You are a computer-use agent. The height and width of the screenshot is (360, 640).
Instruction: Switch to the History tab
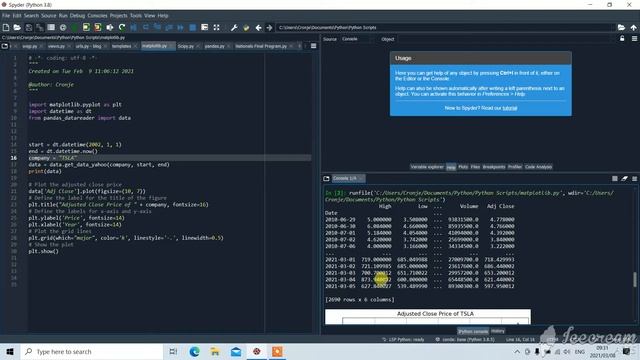pos(498,331)
